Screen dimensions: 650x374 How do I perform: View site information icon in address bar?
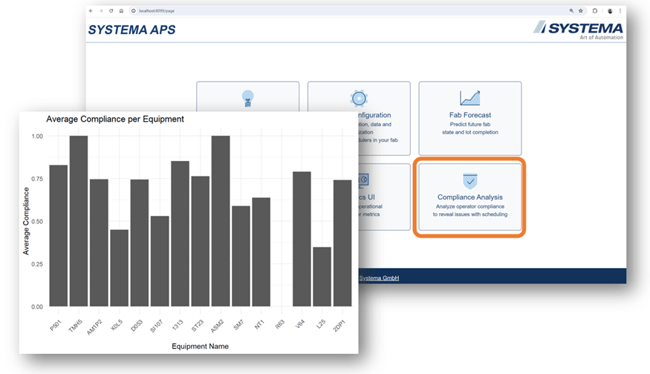[133, 11]
